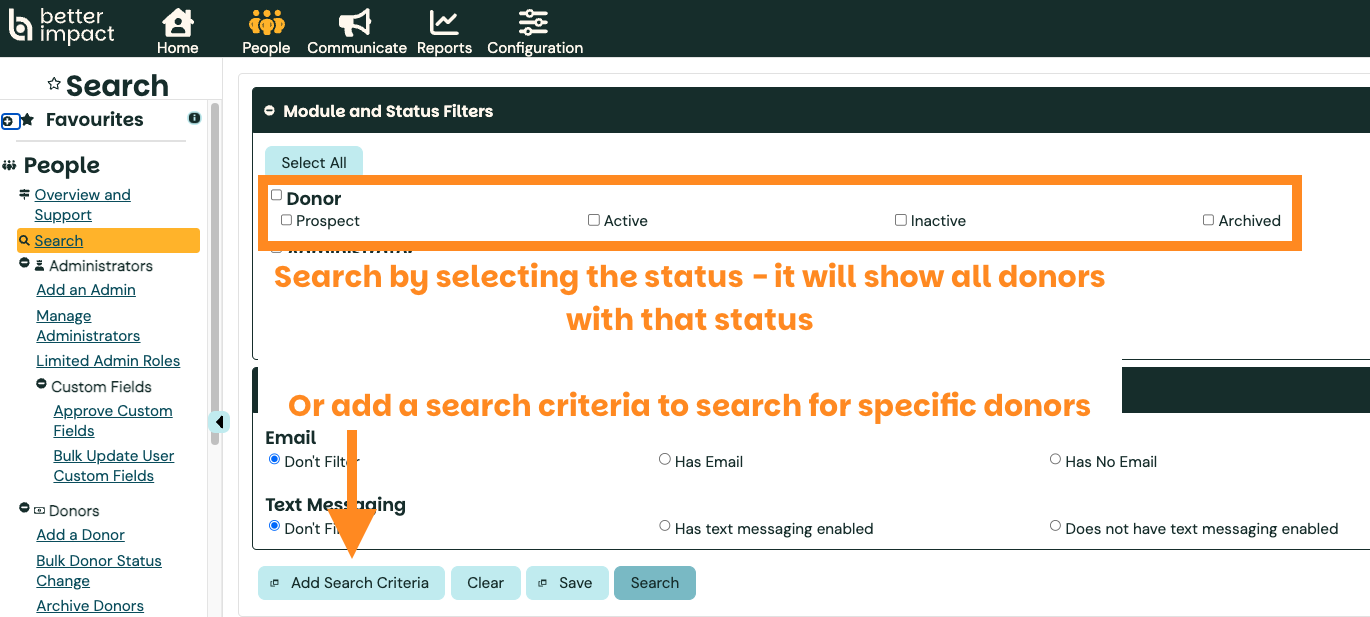Enable the Active status checkbox
This screenshot has width=1370, height=617.
pos(594,220)
